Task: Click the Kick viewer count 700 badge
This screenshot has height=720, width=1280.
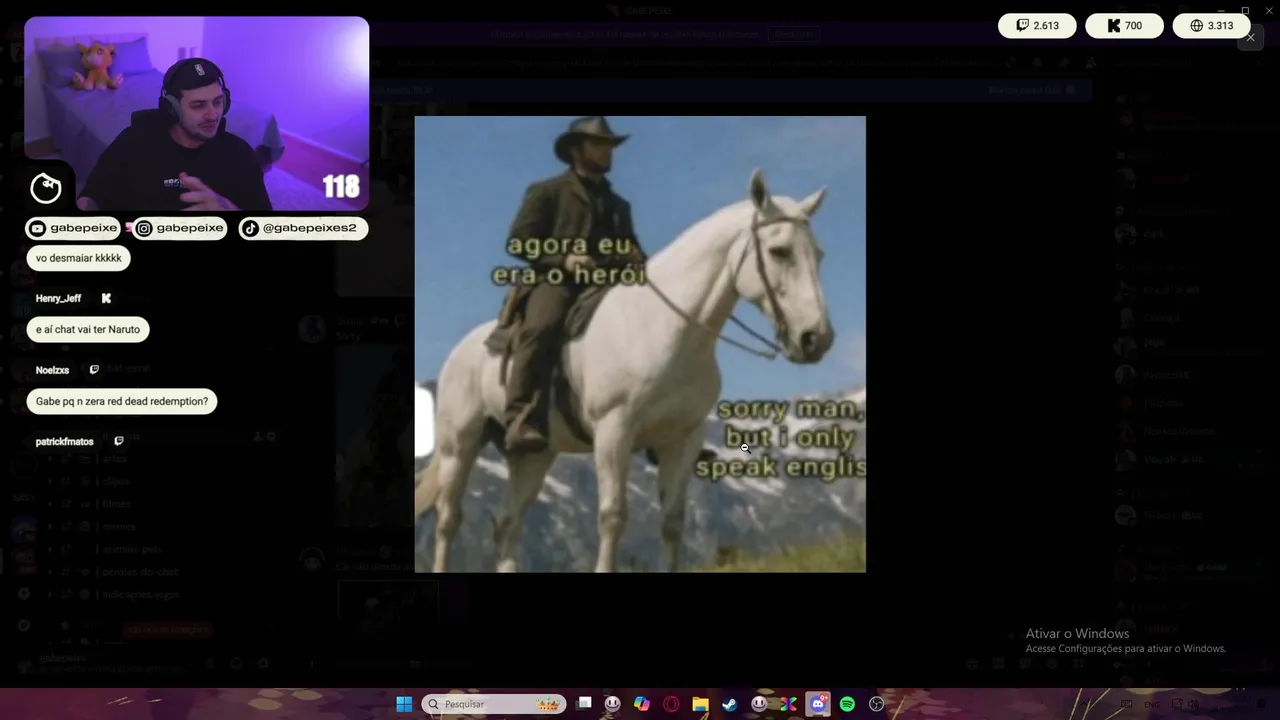Action: pyautogui.click(x=1124, y=26)
